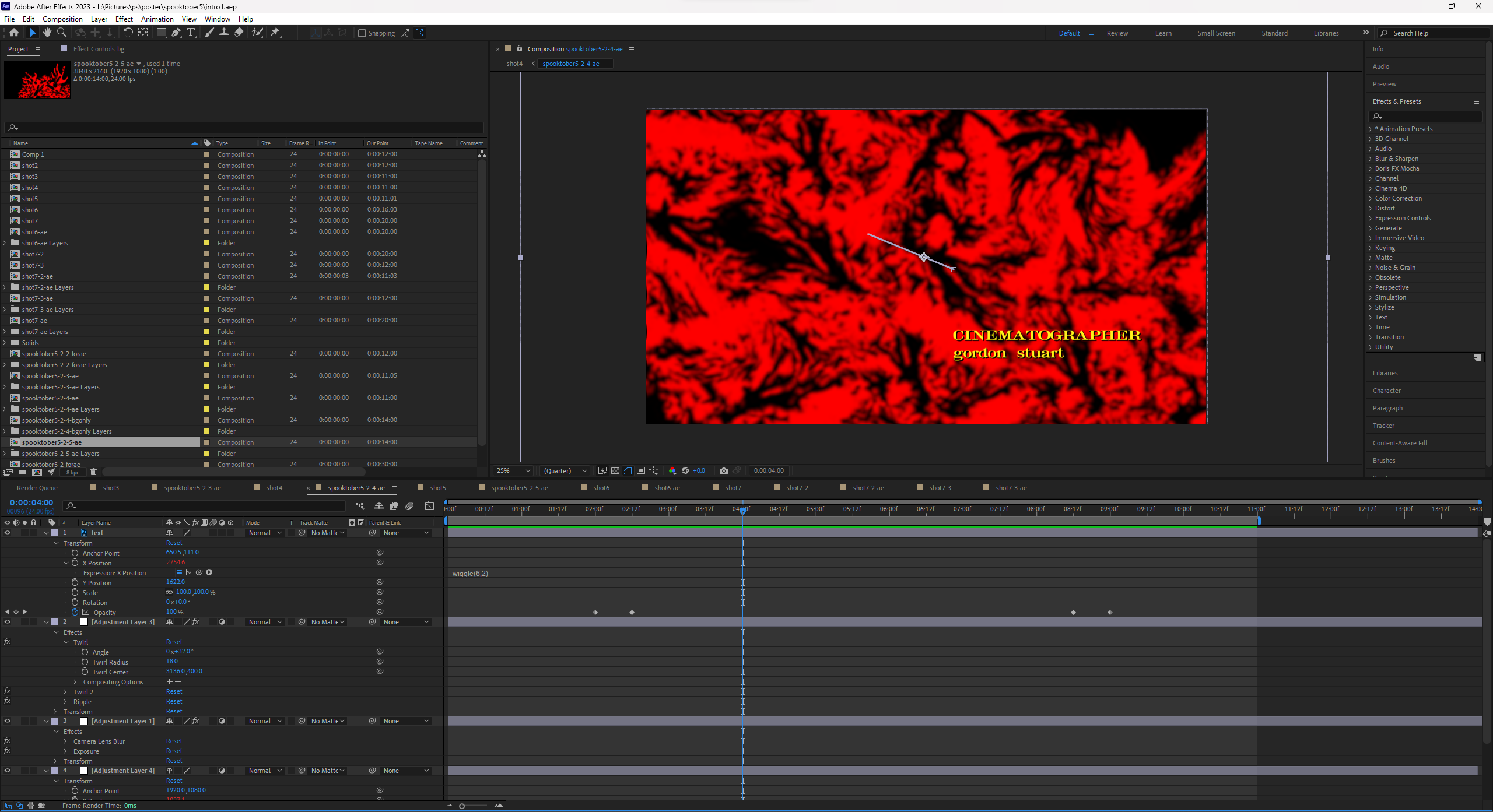This screenshot has width=1493, height=812.
Task: Switch to the shot5 timeline tab
Action: tap(437, 488)
